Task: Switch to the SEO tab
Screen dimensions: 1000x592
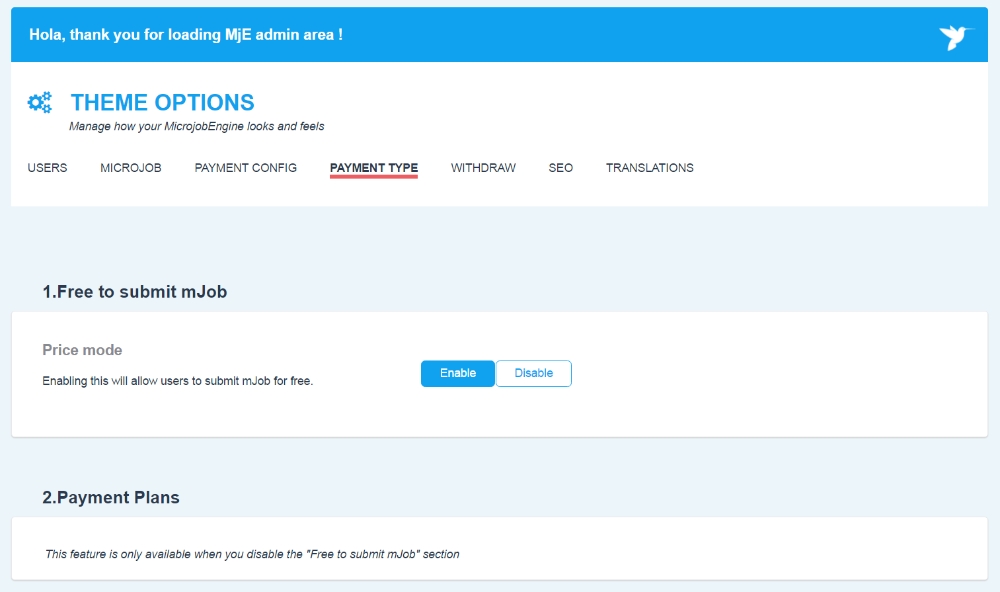Action: 561,168
